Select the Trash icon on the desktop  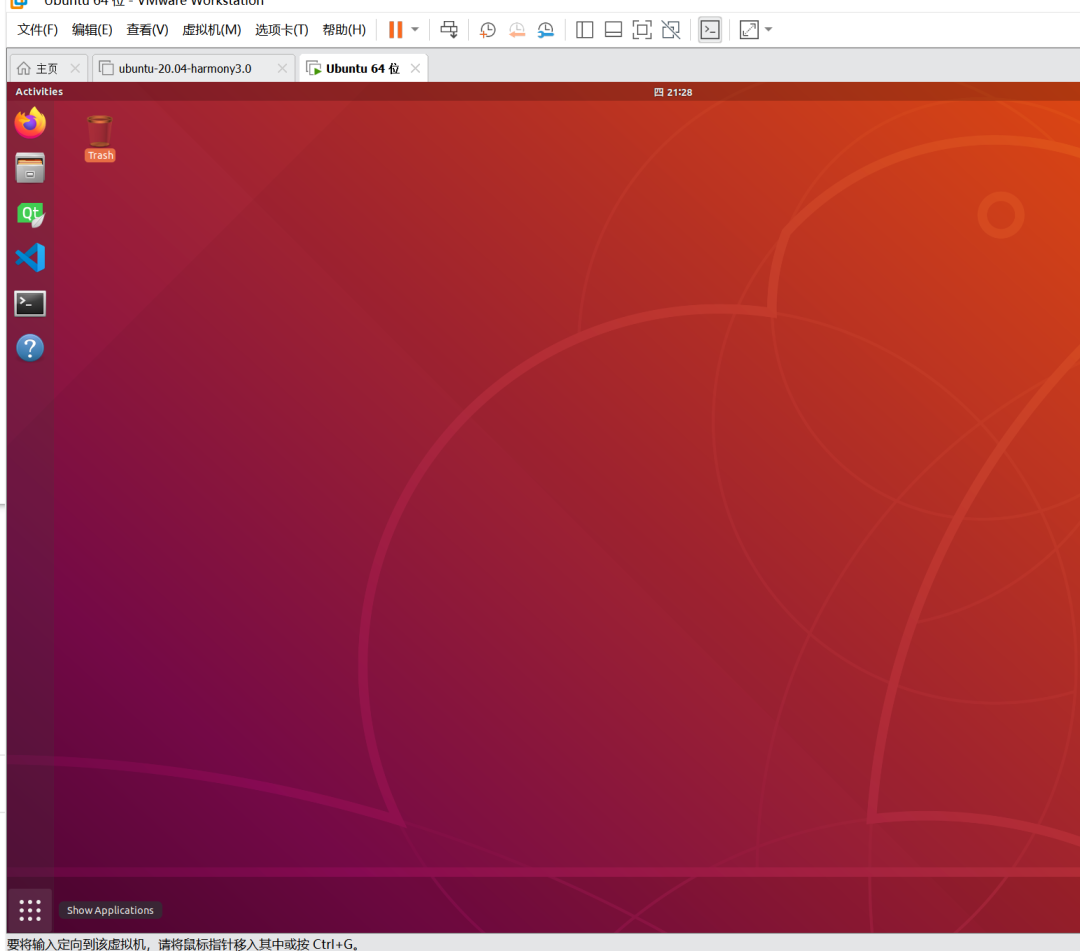tap(100, 138)
